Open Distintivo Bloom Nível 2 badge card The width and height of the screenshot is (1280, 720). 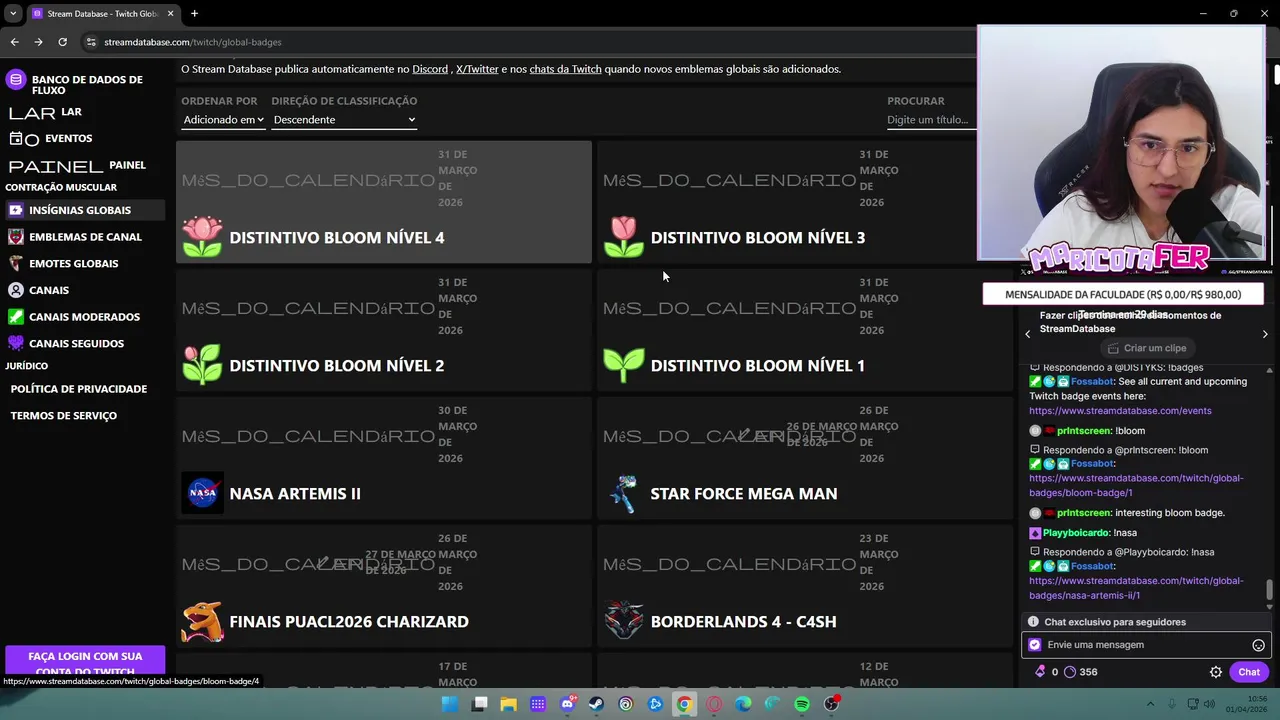point(384,330)
